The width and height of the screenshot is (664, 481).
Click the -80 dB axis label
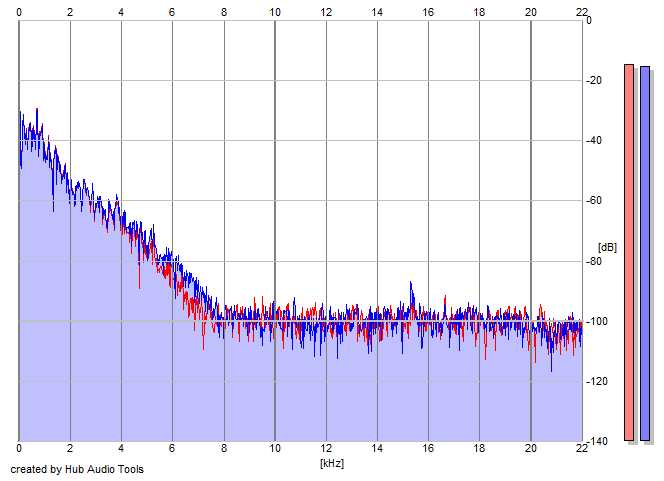(x=594, y=261)
